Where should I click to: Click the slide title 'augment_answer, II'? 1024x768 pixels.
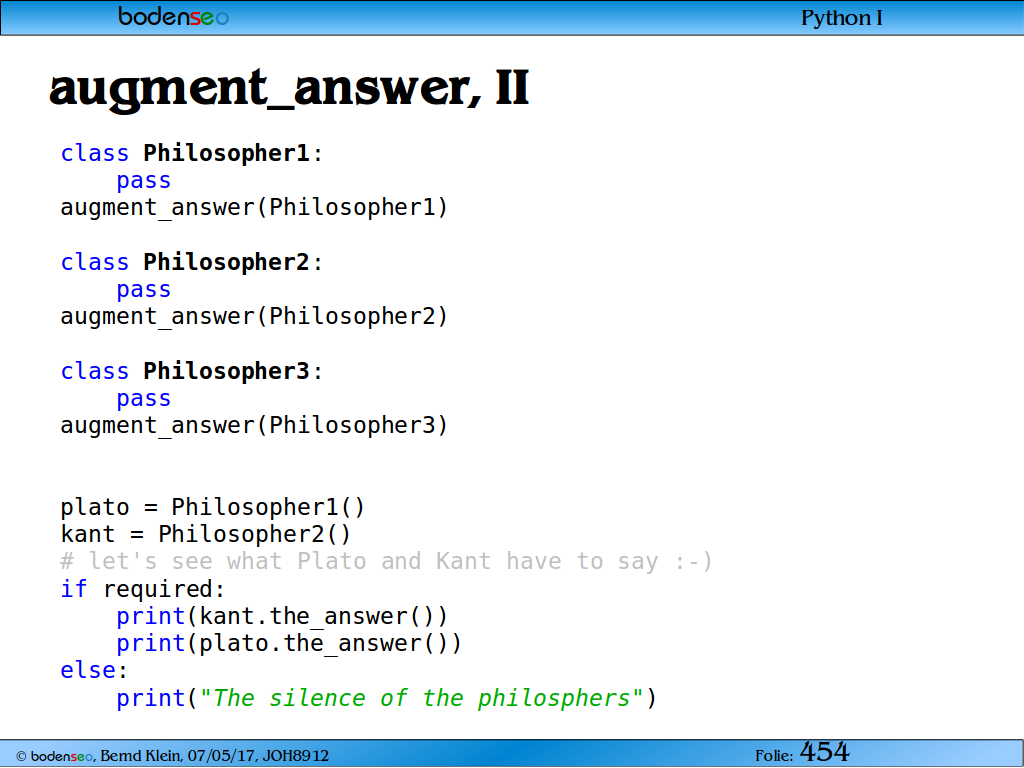point(289,89)
